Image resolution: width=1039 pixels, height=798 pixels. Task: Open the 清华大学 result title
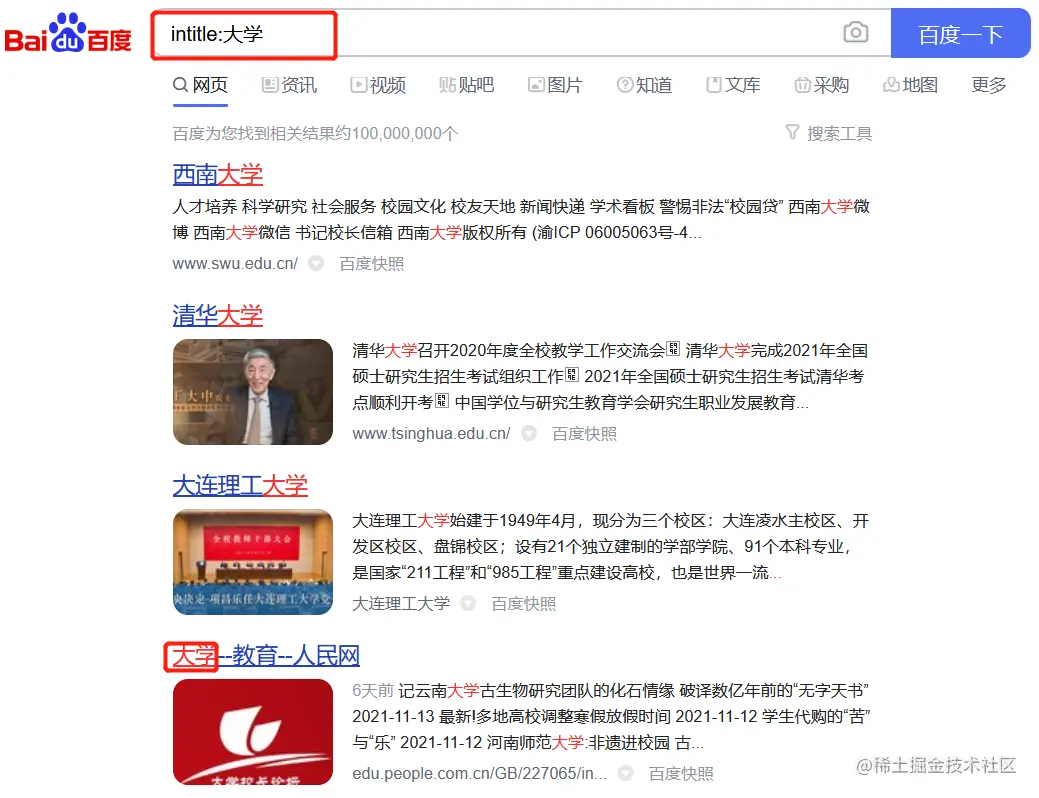point(217,315)
